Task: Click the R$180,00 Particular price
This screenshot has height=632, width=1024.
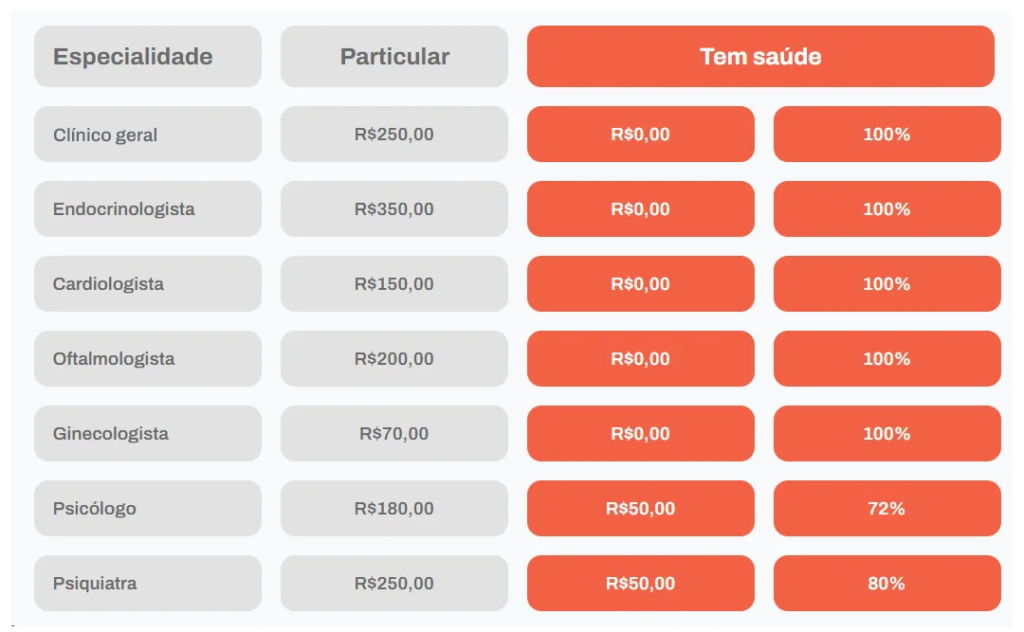Action: click(394, 508)
